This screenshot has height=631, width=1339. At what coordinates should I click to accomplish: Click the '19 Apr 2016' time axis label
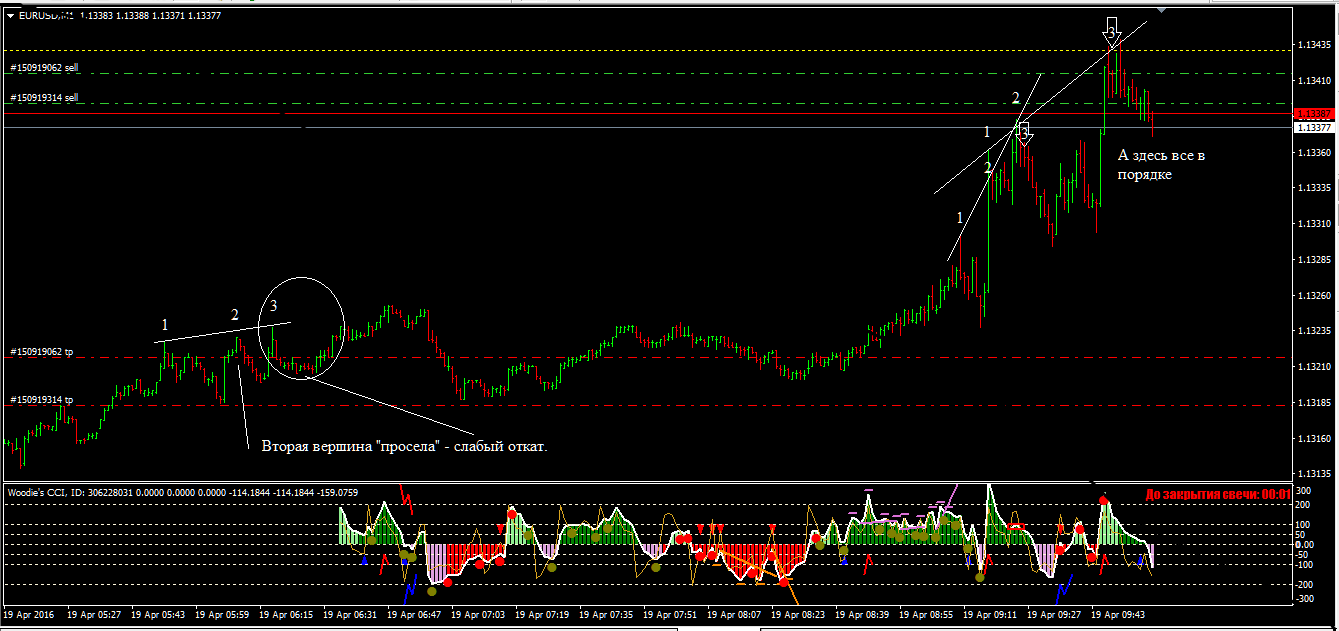pyautogui.click(x=28, y=615)
